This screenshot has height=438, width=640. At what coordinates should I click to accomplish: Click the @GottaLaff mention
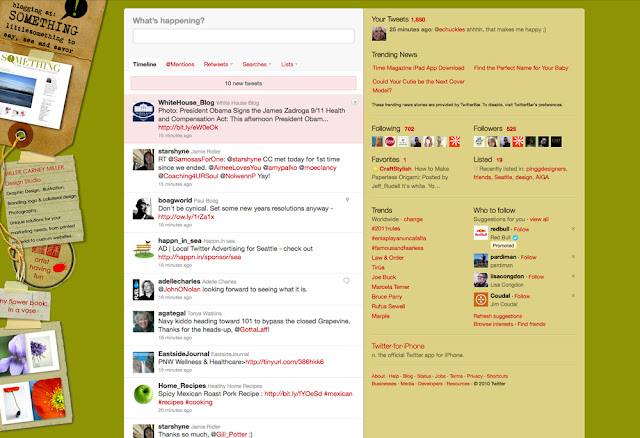(251, 329)
